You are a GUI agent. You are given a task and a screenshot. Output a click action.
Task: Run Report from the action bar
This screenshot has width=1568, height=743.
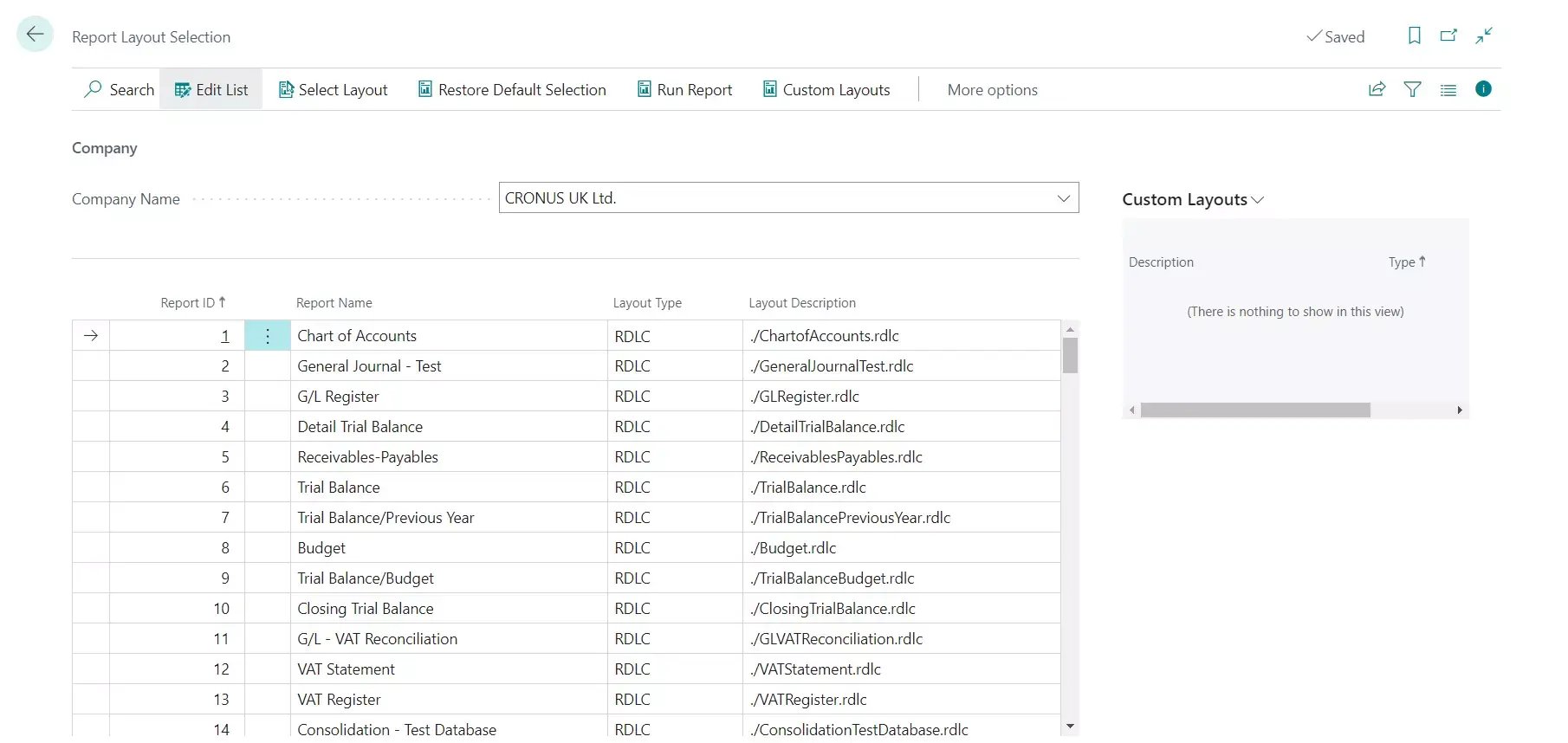click(x=684, y=89)
